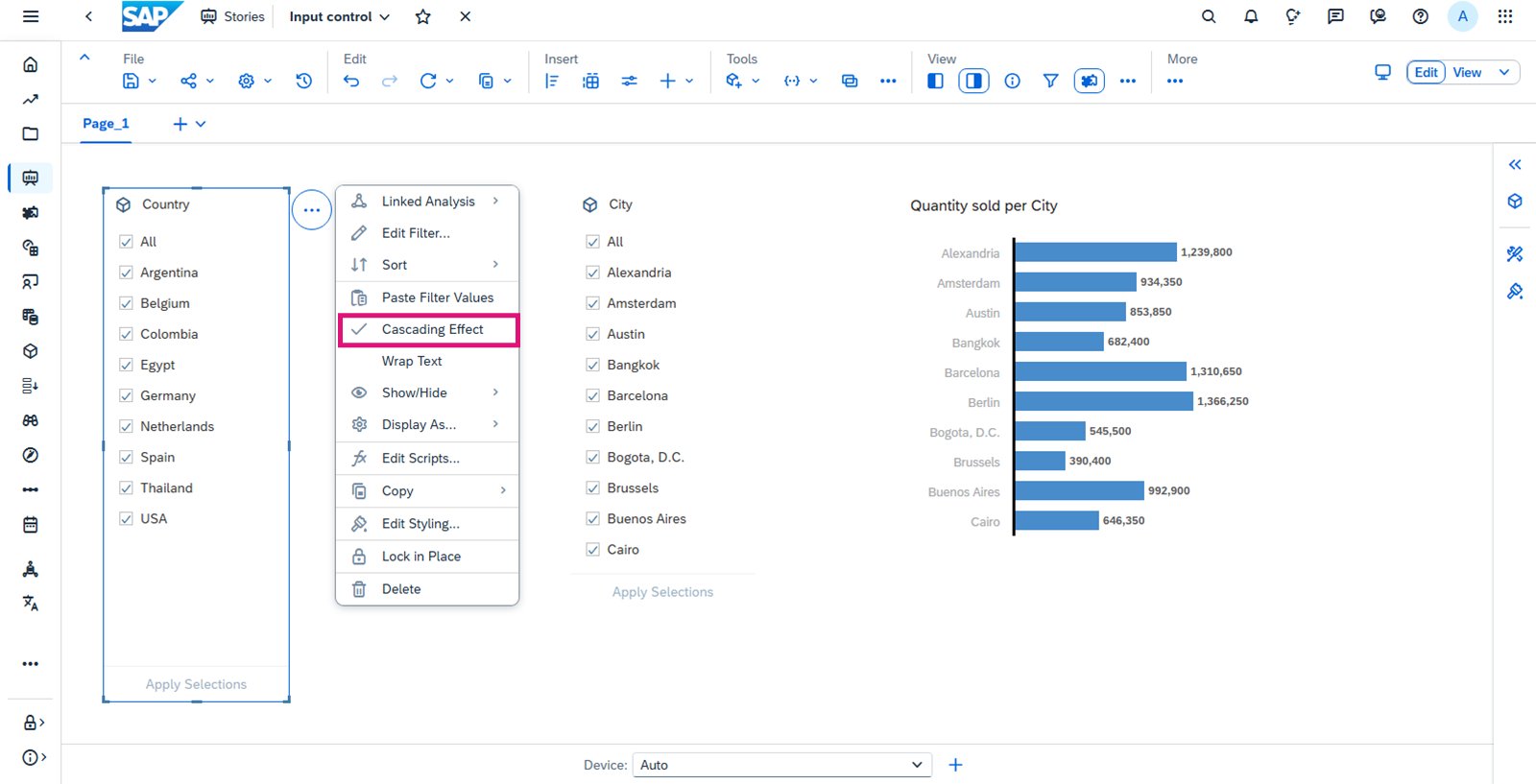1536x784 pixels.
Task: Open notifications bell
Action: click(1251, 16)
